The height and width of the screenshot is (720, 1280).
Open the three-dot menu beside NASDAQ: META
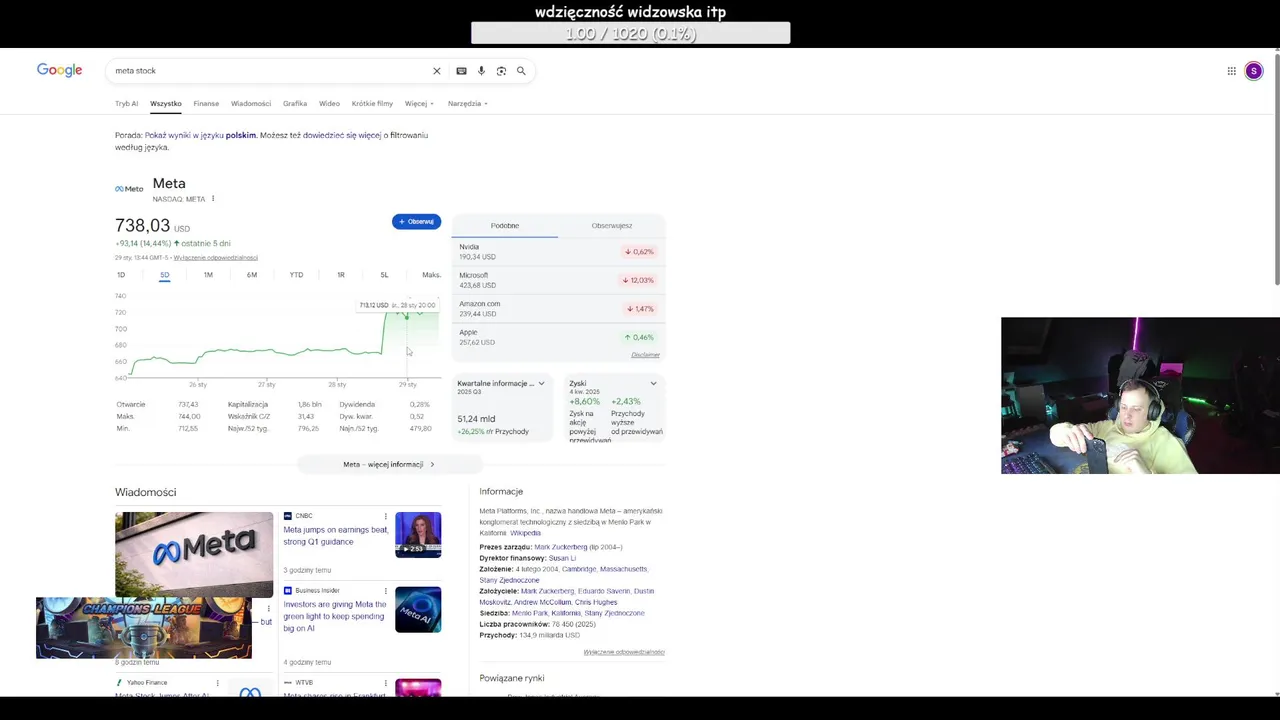(213, 199)
